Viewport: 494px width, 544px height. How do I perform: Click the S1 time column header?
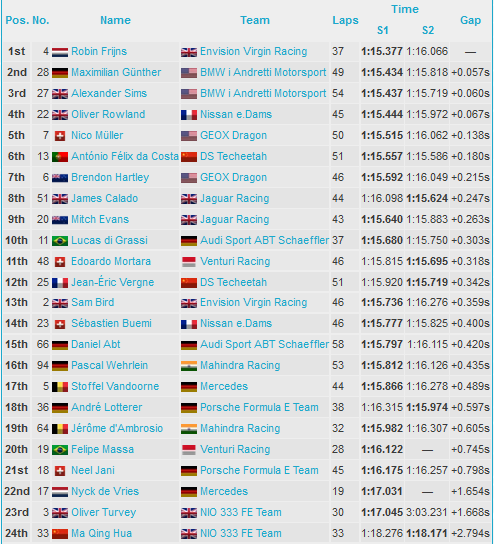383,30
